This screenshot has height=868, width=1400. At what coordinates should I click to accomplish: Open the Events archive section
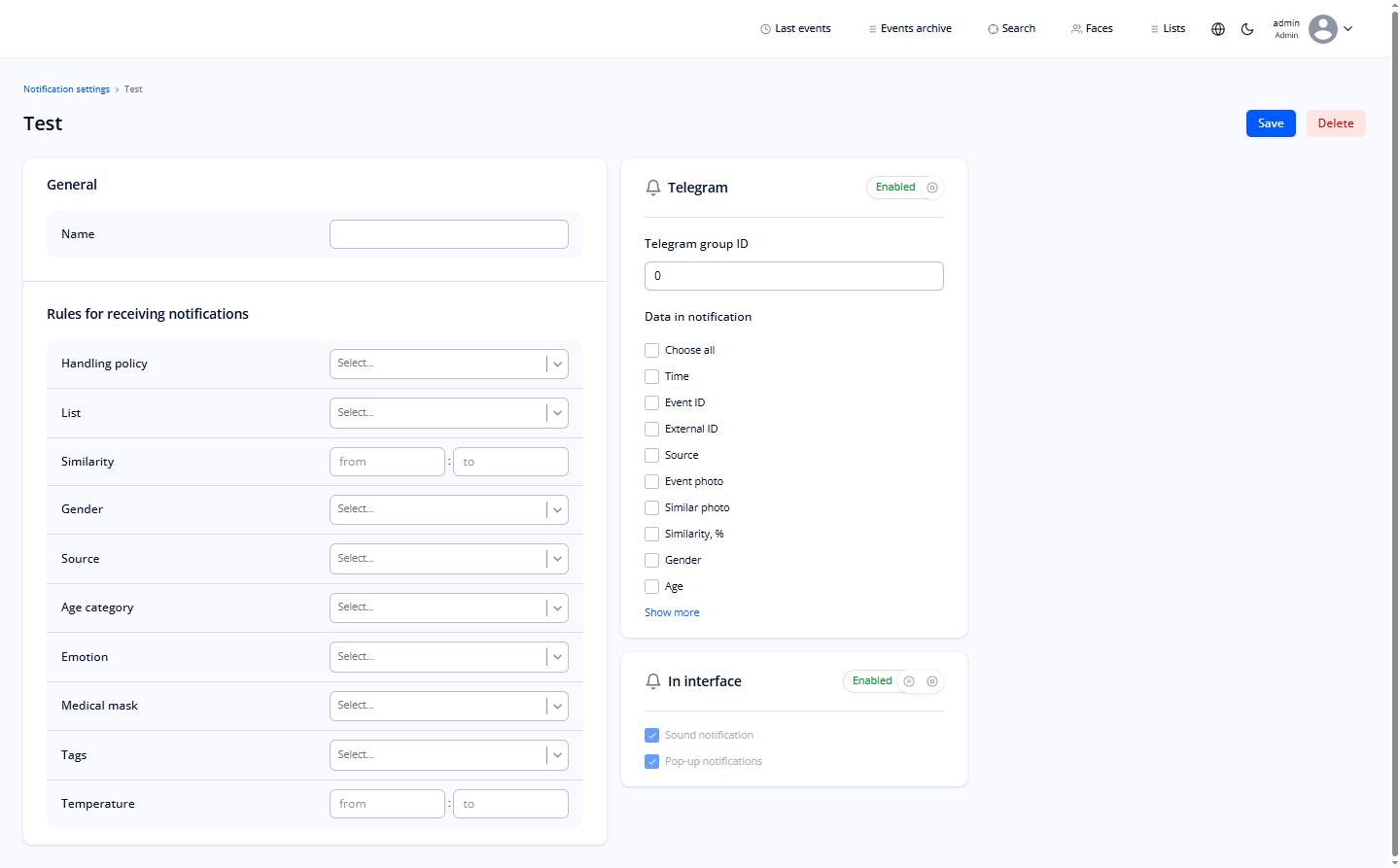[909, 28]
